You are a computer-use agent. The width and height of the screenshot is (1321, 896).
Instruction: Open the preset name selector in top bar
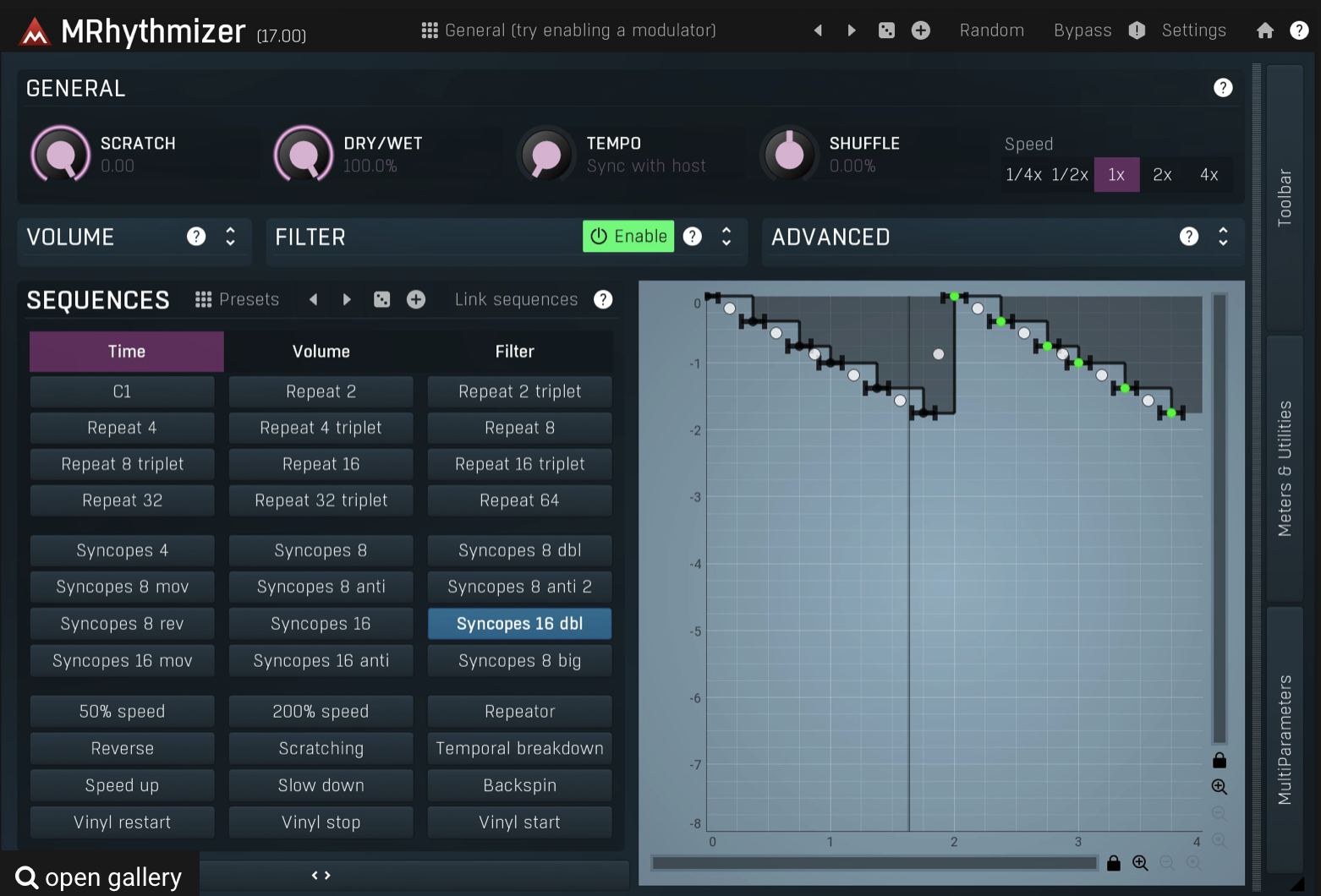(580, 30)
